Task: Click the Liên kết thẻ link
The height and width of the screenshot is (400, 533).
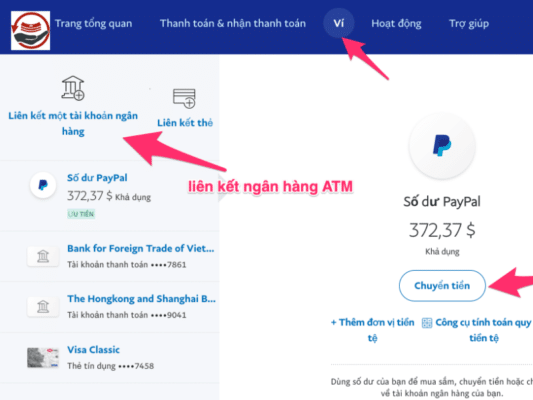Action: 185,123
